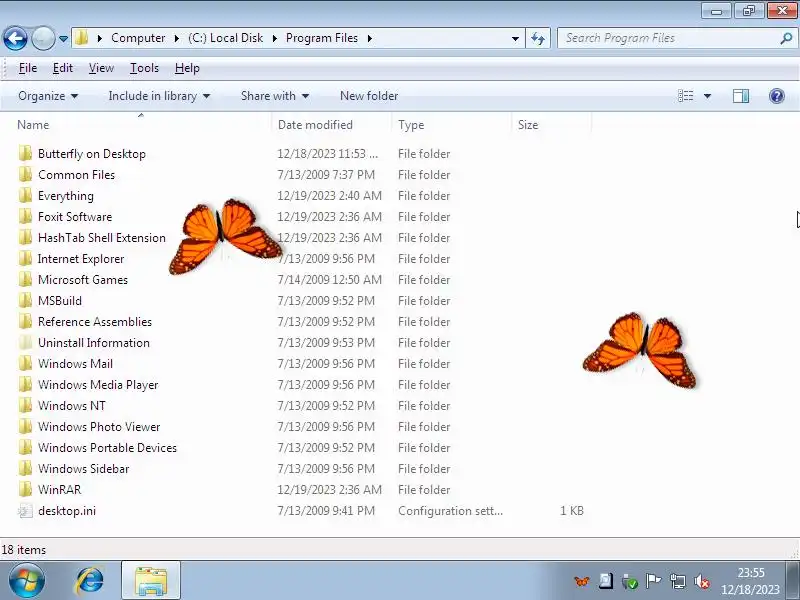Expand Program Files breadcrumb arrow
Viewport: 800px width, 600px height.
coord(369,38)
